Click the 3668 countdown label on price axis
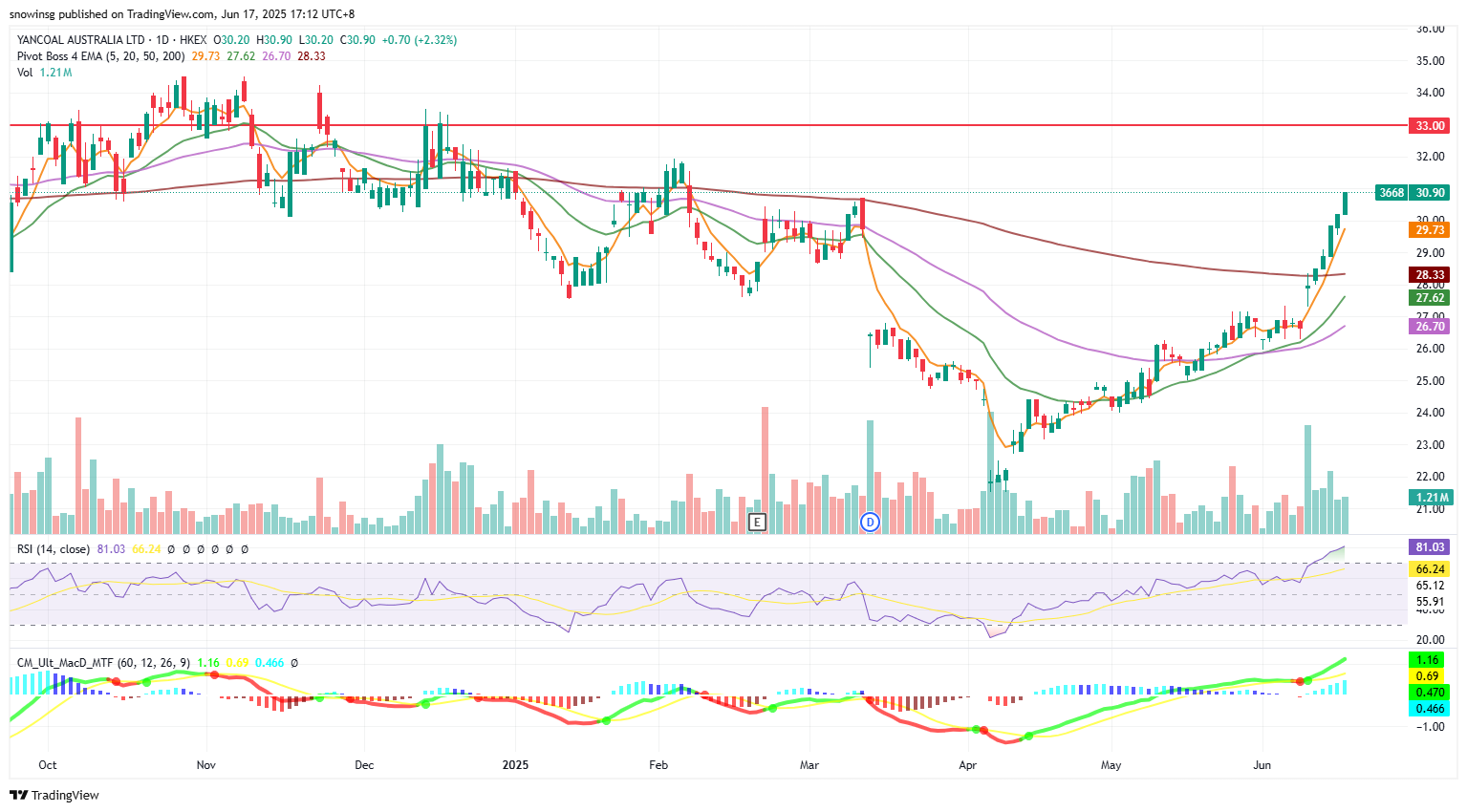The height and width of the screenshot is (812, 1467). tap(1391, 193)
